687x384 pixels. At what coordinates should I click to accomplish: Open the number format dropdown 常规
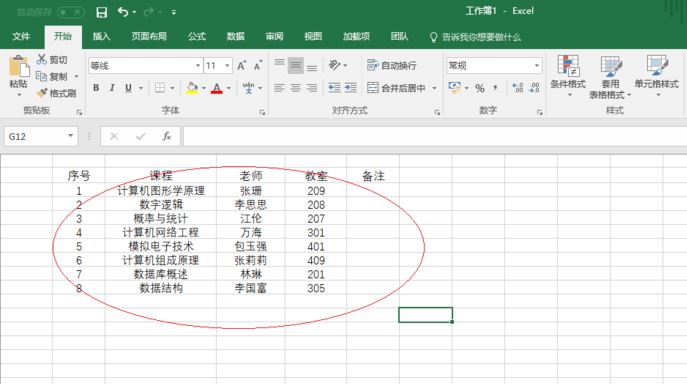click(494, 66)
